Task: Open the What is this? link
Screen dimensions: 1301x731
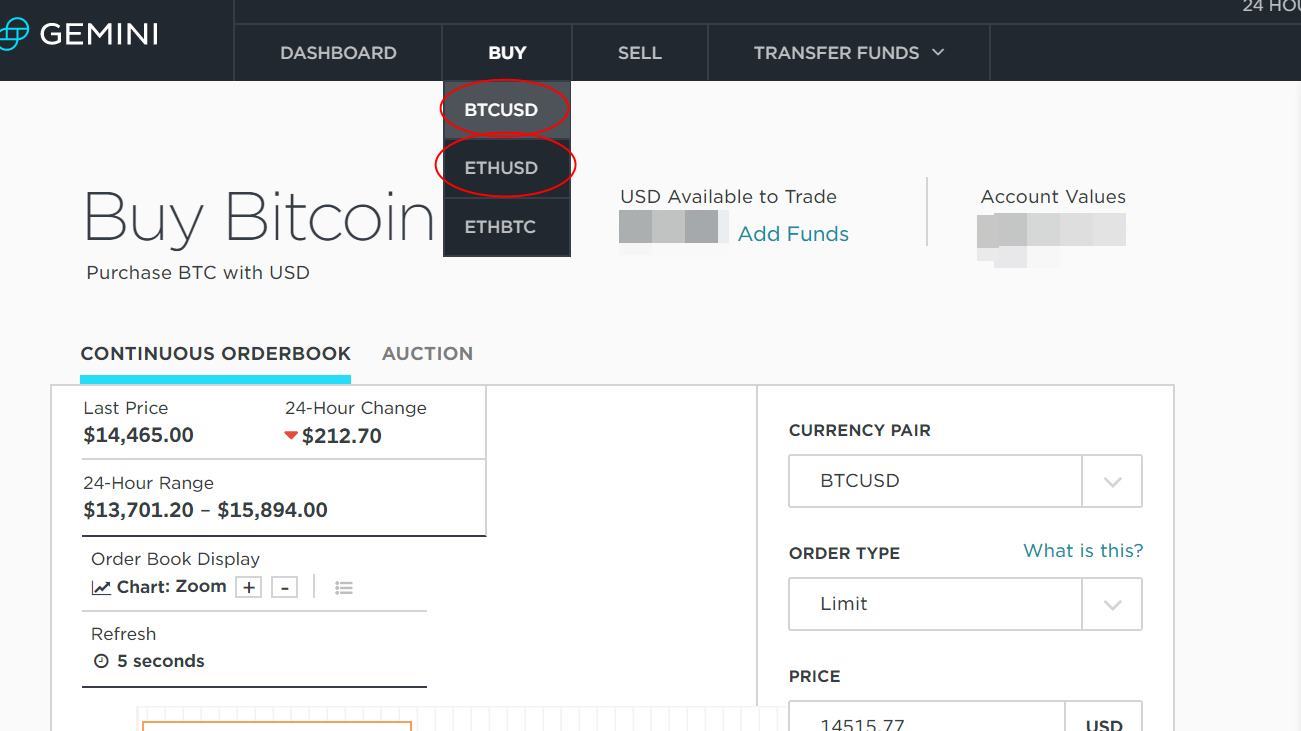Action: 1083,550
